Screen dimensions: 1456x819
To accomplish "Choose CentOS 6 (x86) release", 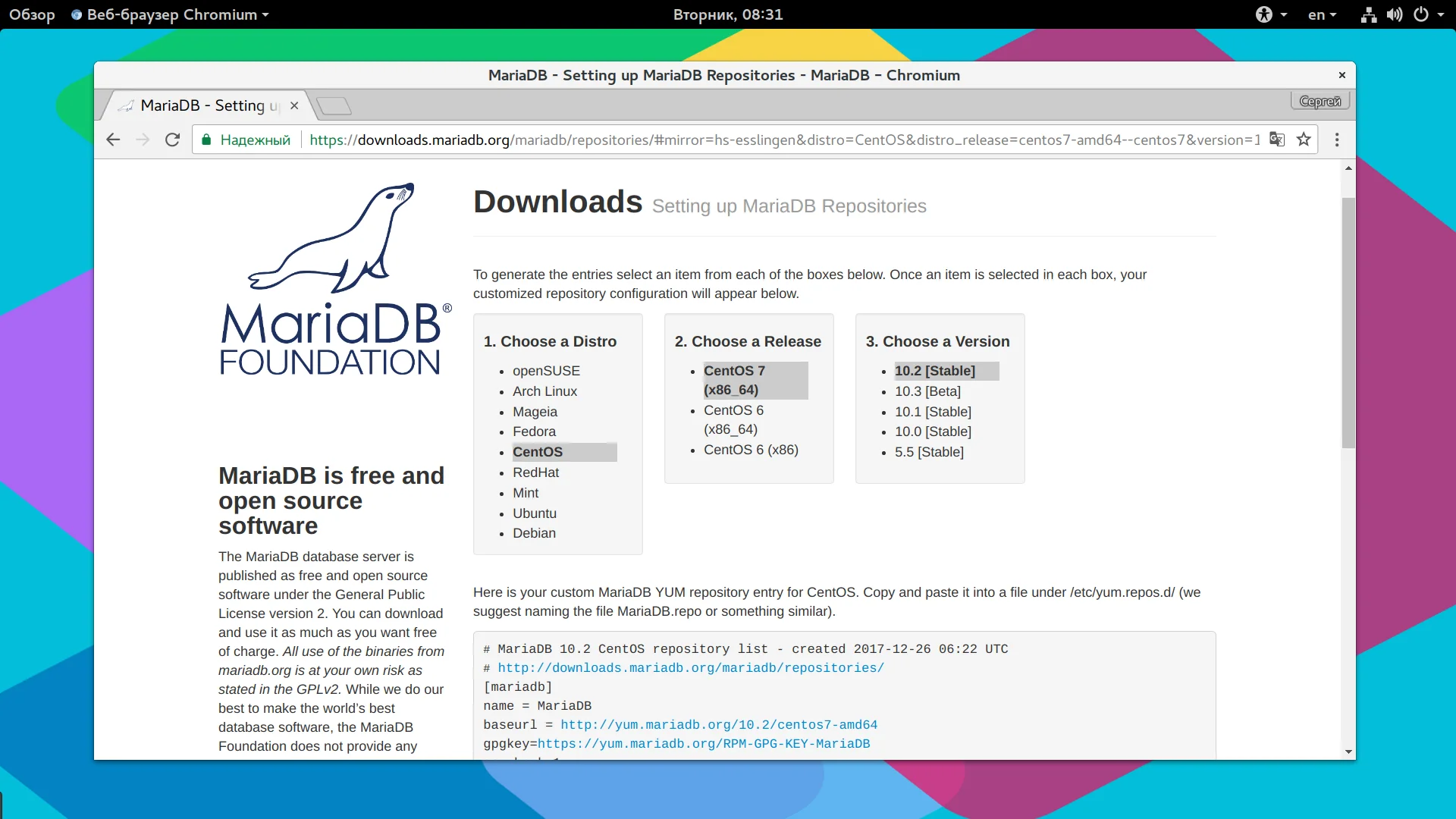I will [750, 450].
